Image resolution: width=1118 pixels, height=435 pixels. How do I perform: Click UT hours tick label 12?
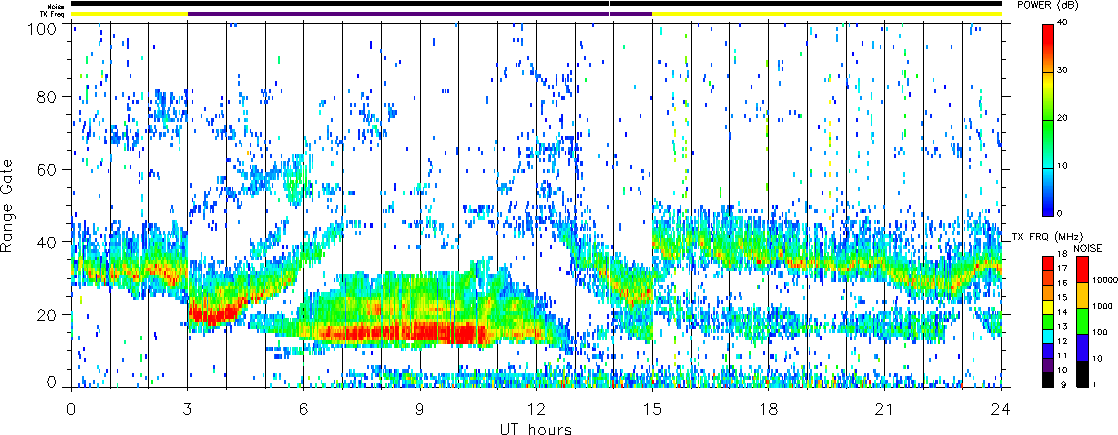(536, 410)
